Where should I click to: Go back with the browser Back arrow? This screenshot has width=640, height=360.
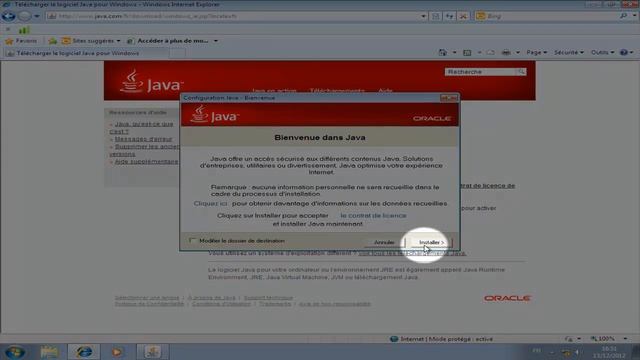coord(8,16)
